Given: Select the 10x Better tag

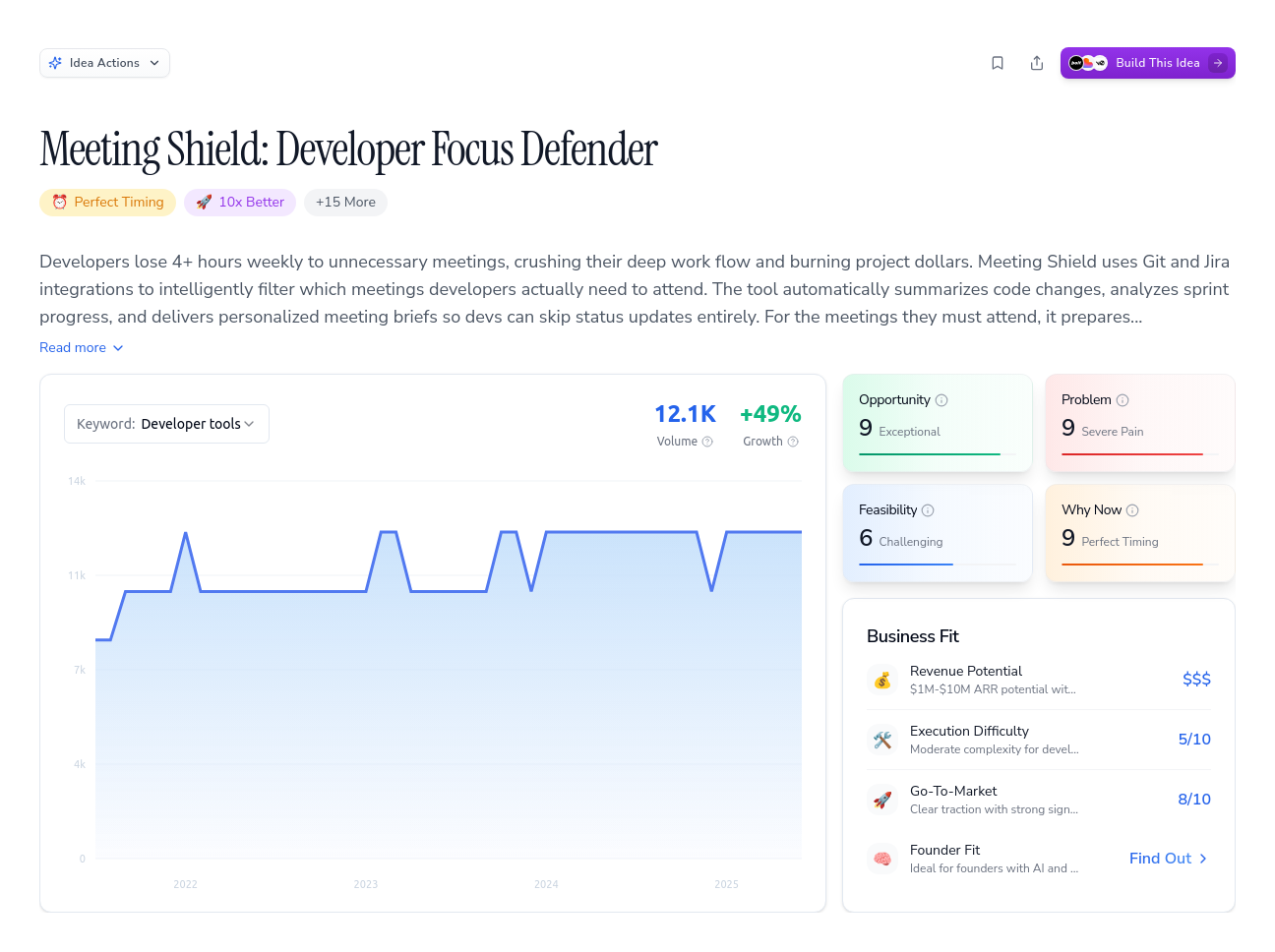Looking at the screenshot, I should (240, 203).
